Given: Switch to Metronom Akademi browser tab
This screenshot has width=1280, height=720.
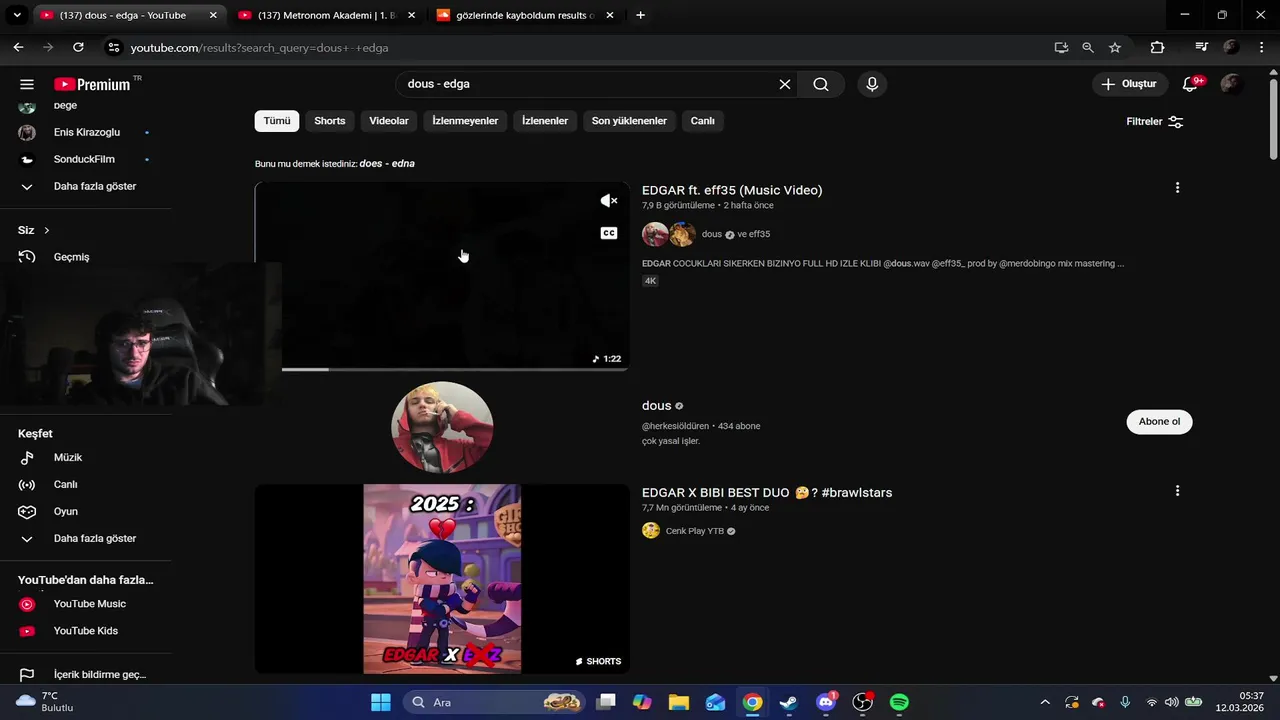Looking at the screenshot, I should click(x=326, y=15).
